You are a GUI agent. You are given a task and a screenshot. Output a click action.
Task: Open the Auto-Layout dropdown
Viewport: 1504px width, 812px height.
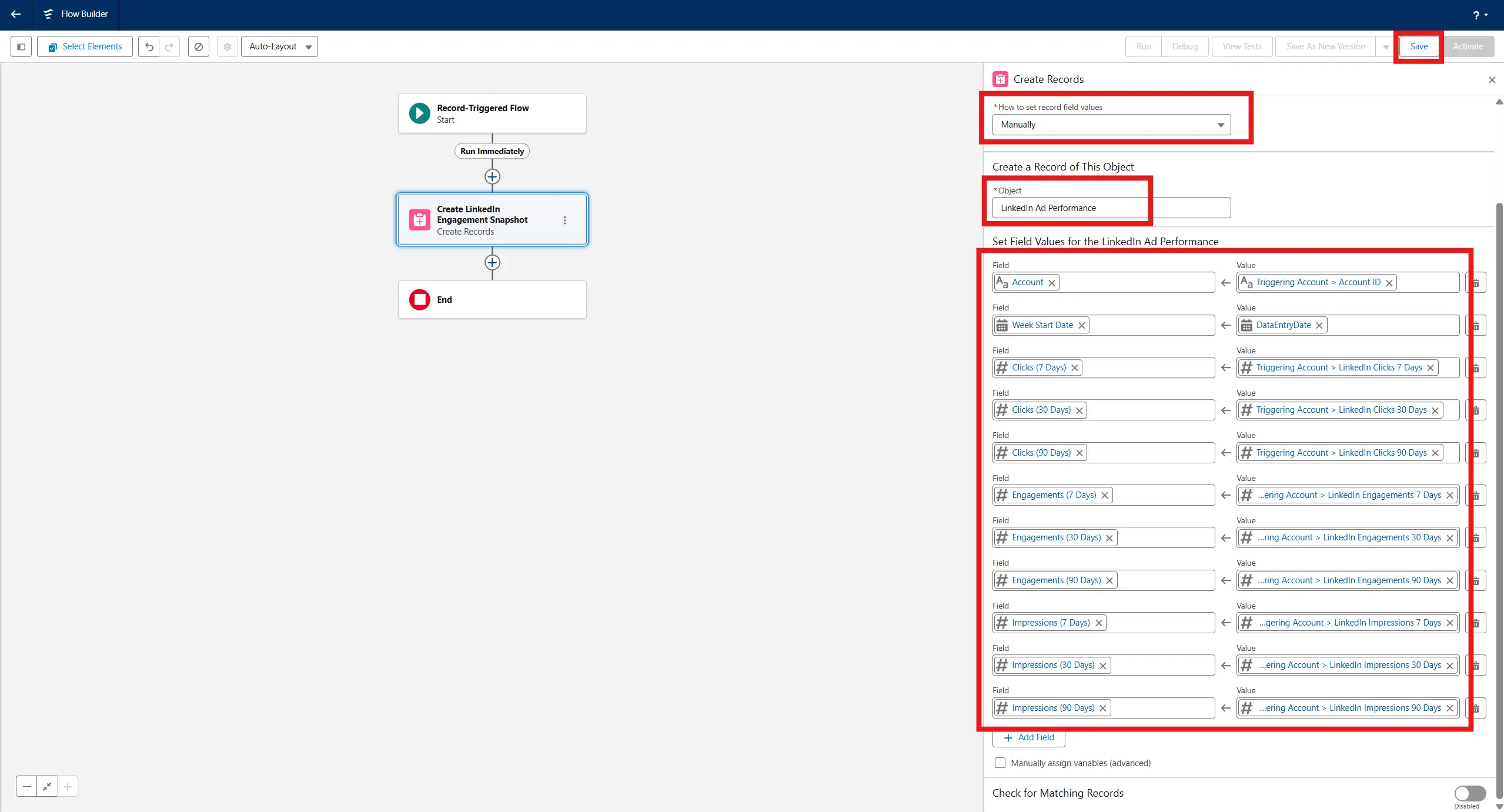(x=279, y=46)
